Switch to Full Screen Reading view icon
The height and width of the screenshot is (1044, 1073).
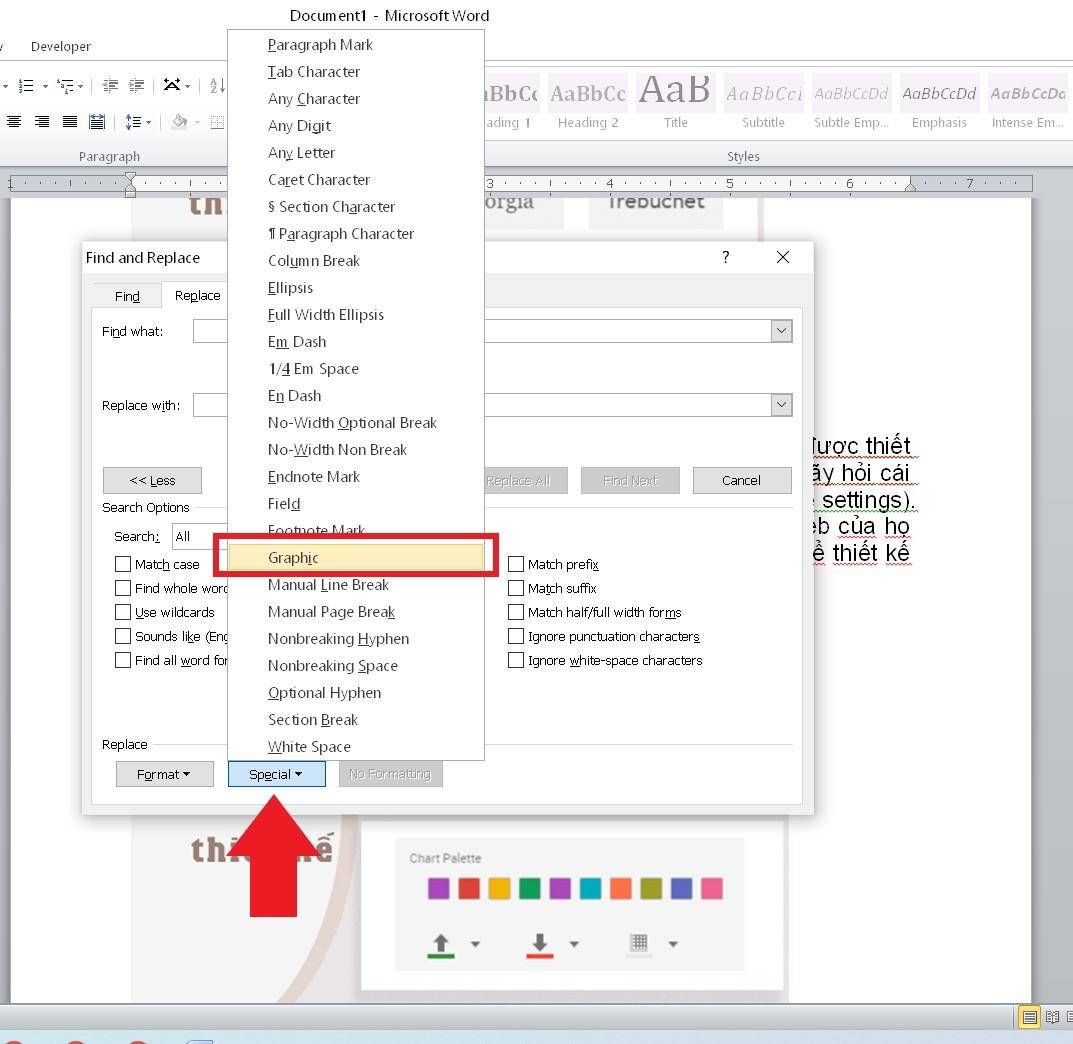coord(1052,1017)
